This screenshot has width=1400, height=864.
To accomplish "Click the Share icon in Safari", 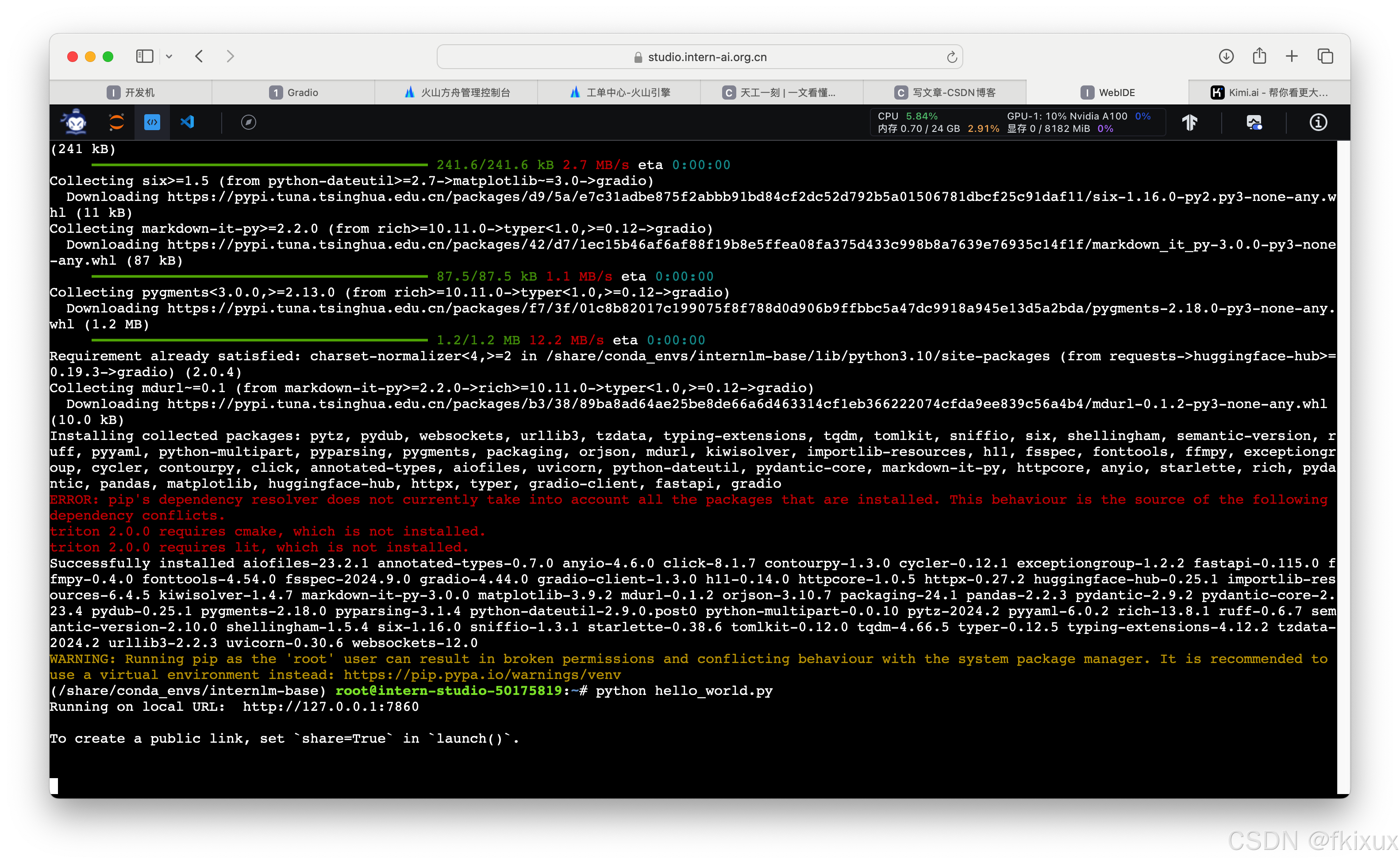I will coord(1259,56).
